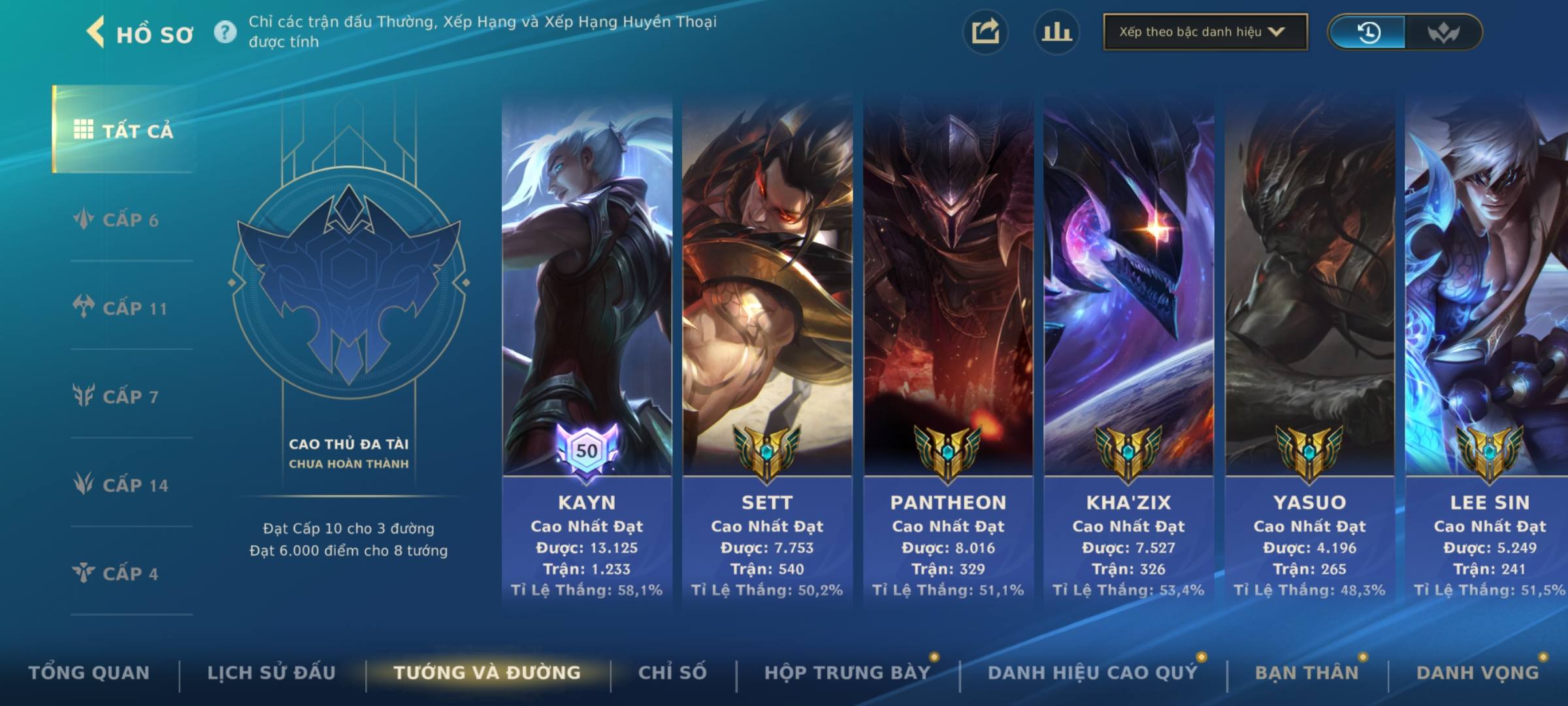
Task: Click the Cao Thủ Đa Tài emblem
Action: coord(349,282)
